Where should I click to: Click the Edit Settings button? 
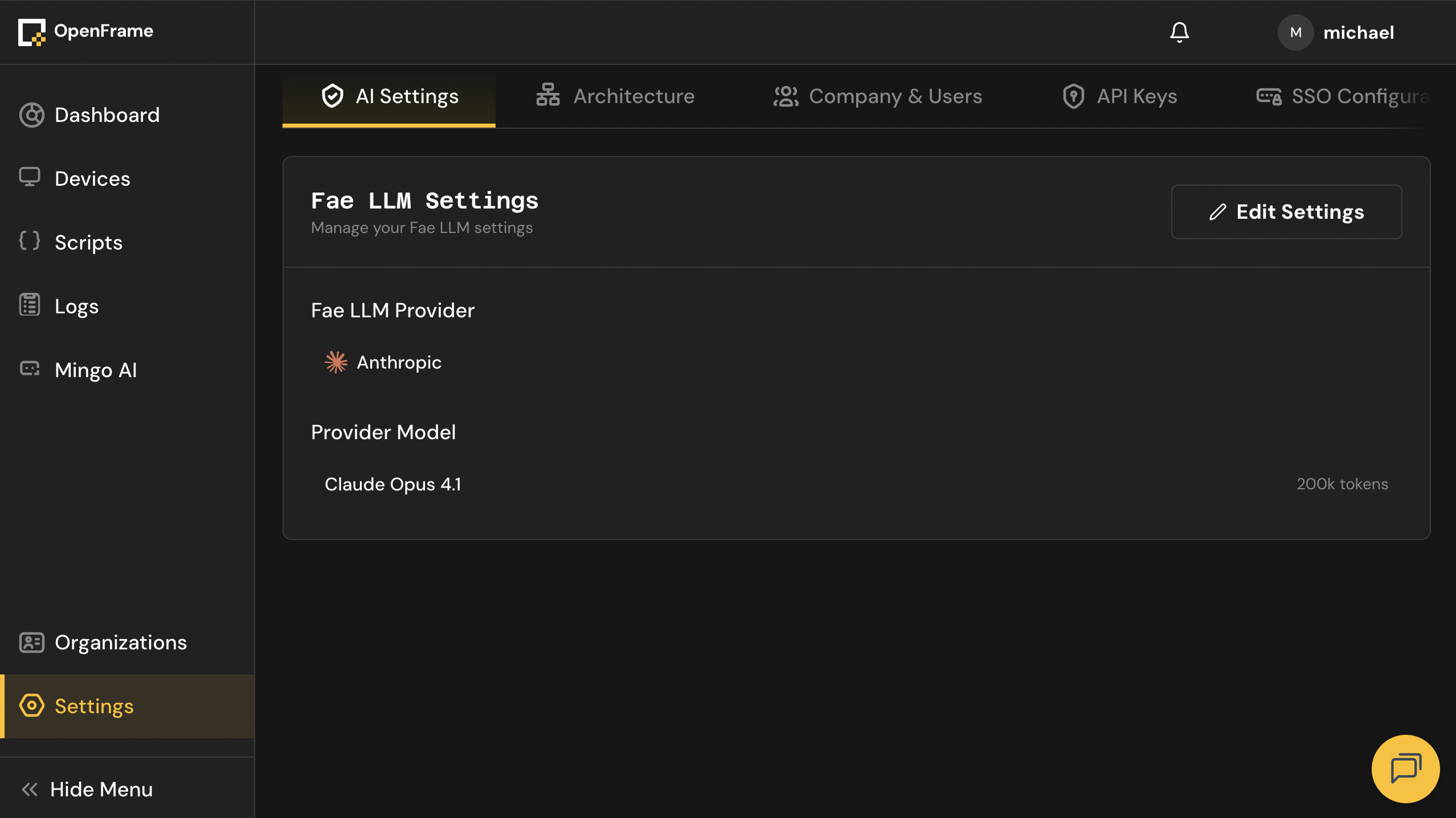coord(1286,212)
